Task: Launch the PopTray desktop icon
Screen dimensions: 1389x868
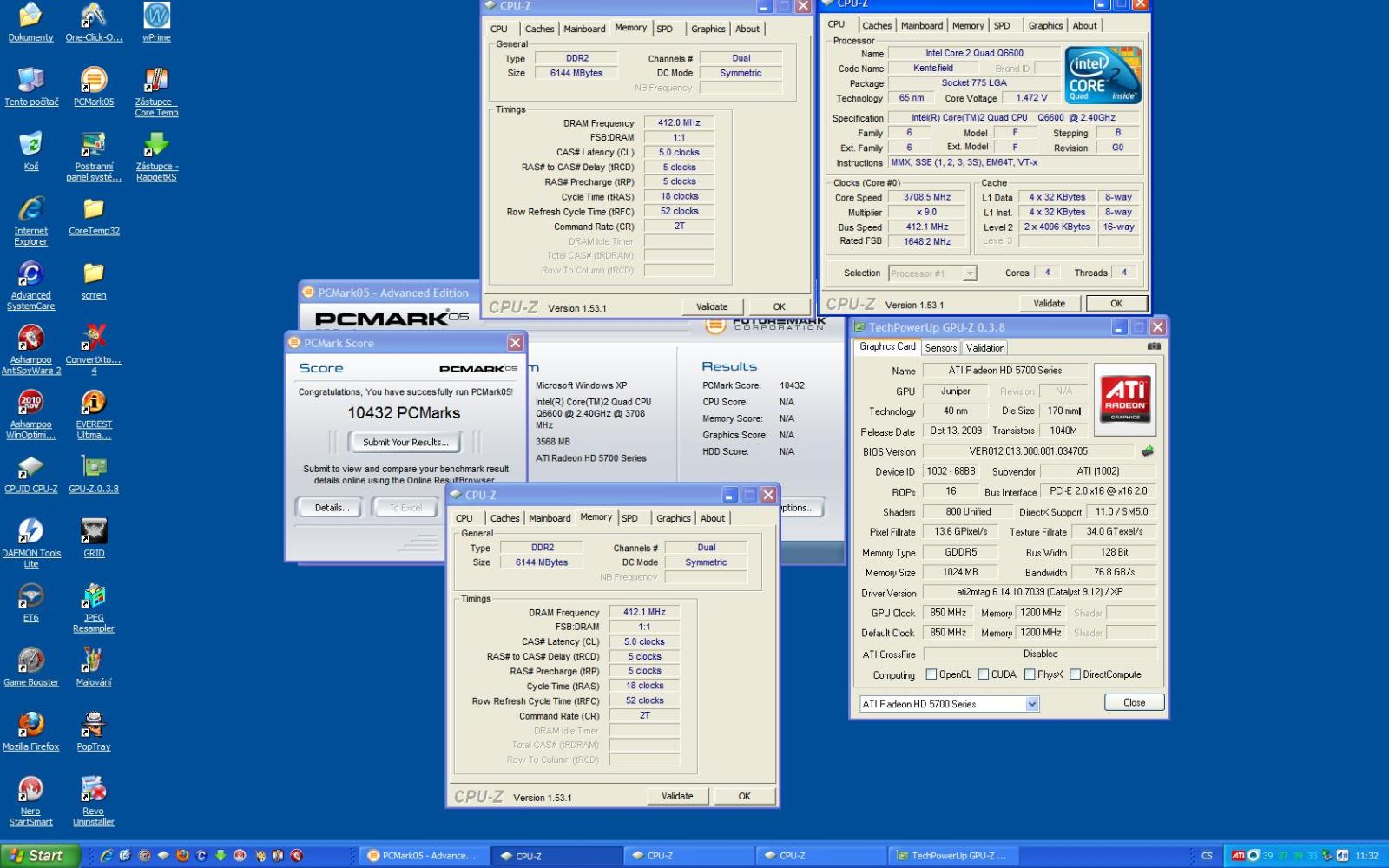Action: click(94, 730)
